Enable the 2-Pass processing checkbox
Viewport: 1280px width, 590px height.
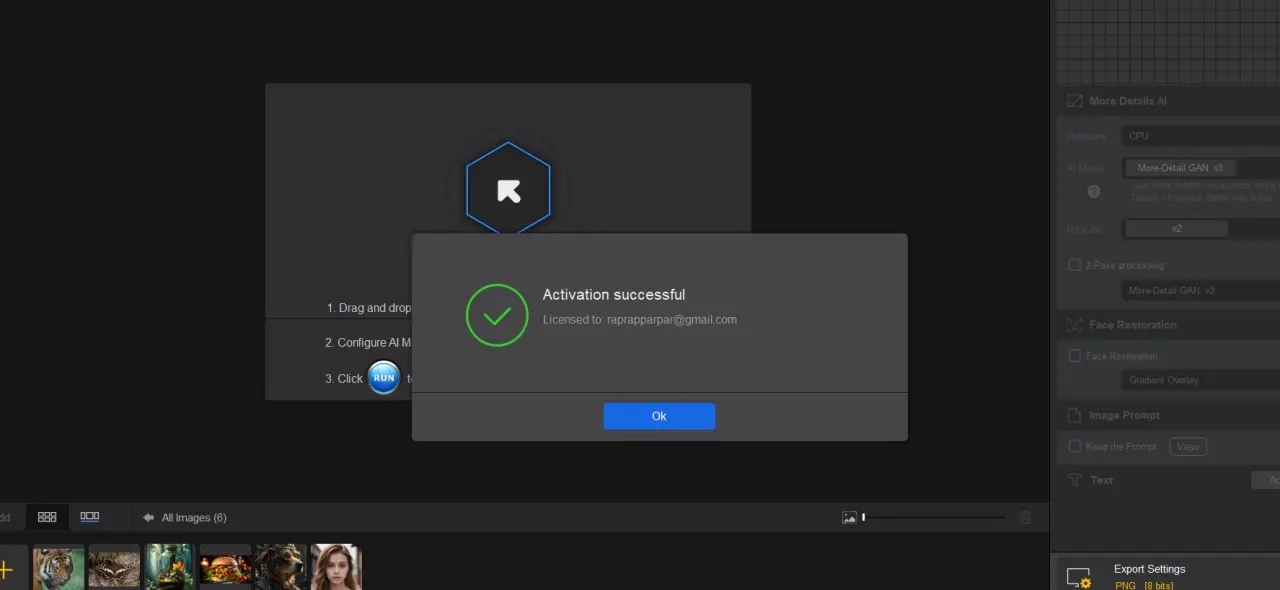(1075, 265)
